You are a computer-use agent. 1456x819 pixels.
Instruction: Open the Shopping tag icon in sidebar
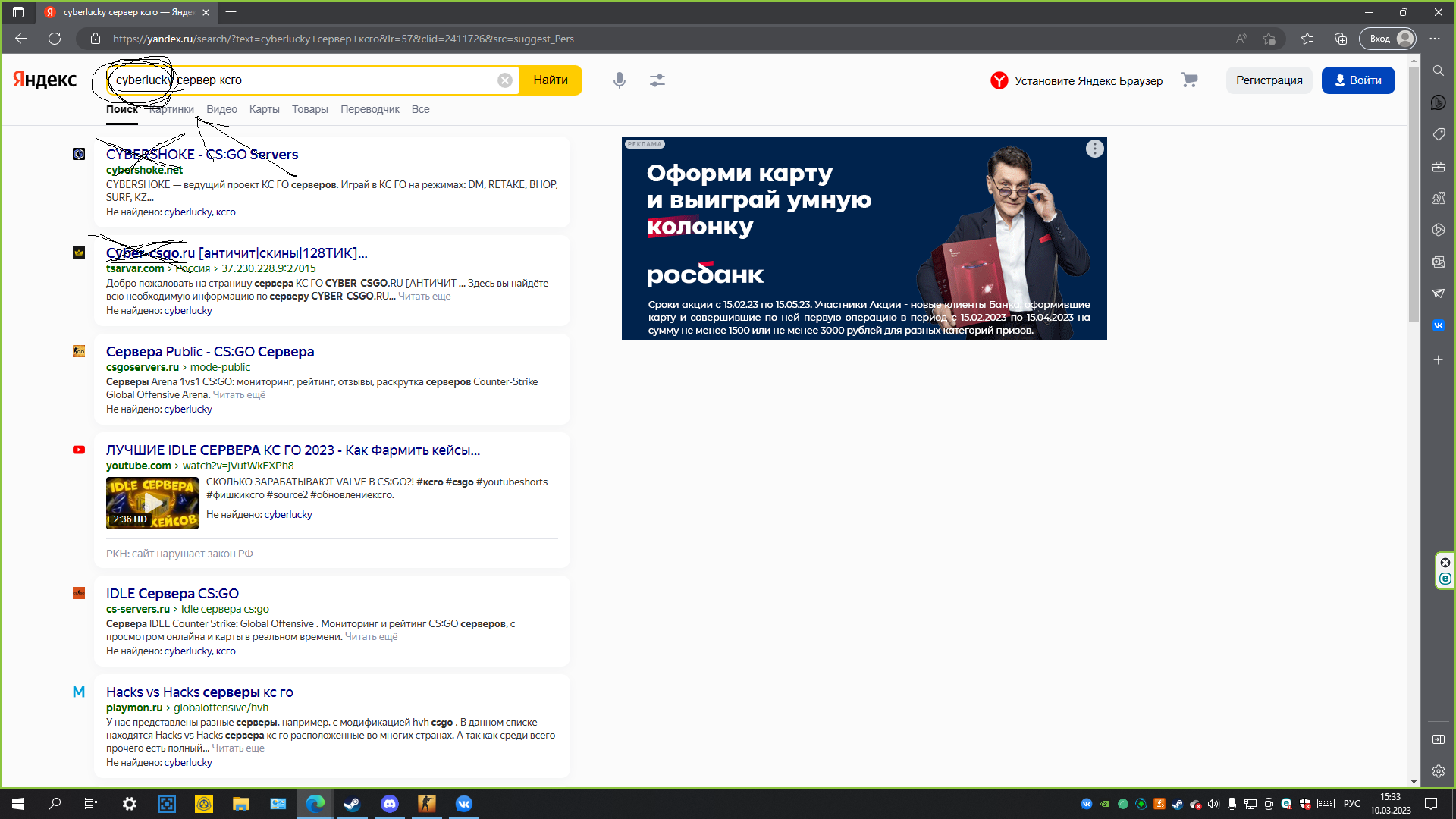[1439, 134]
